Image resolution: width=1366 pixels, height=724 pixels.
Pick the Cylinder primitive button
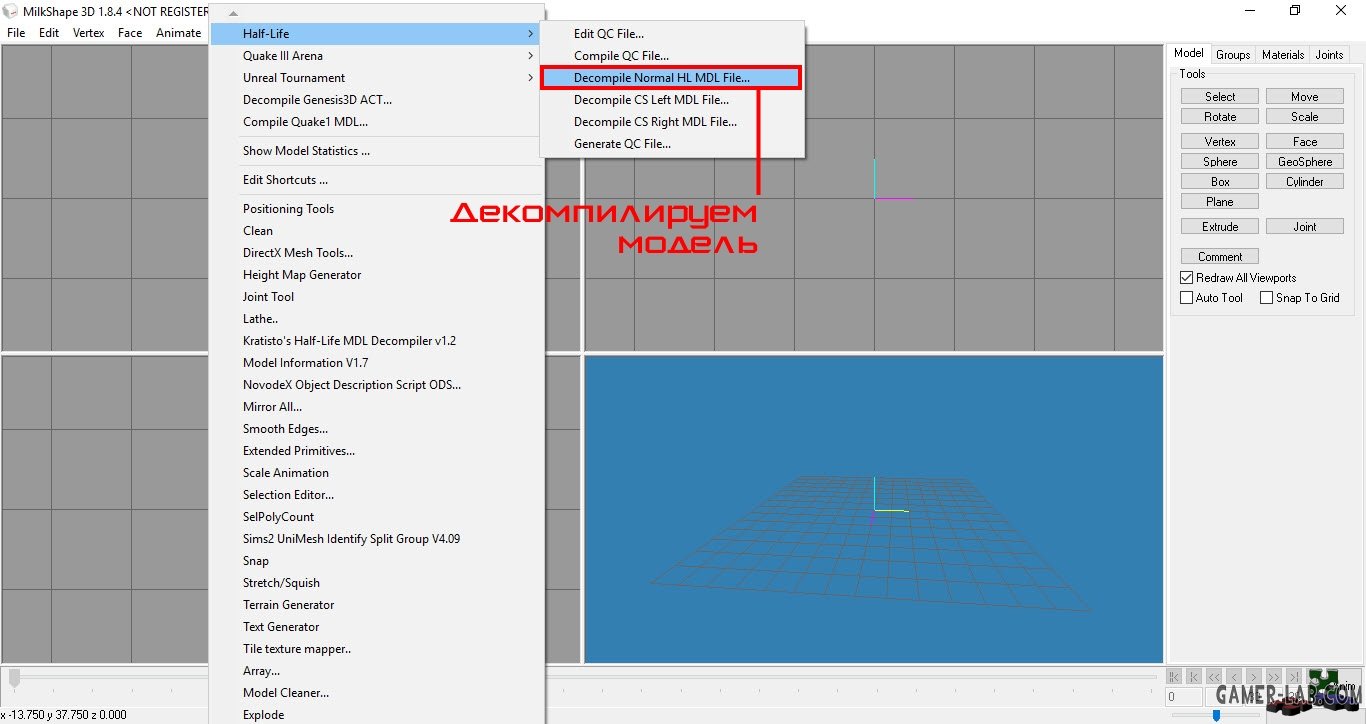click(1305, 182)
